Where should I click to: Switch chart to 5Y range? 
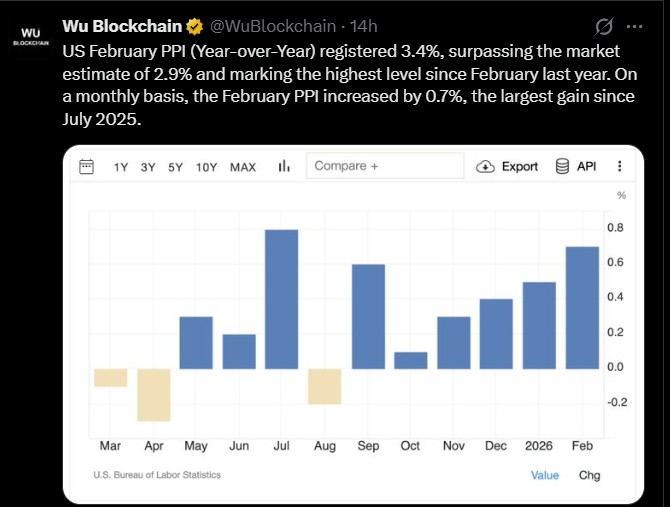tap(175, 167)
